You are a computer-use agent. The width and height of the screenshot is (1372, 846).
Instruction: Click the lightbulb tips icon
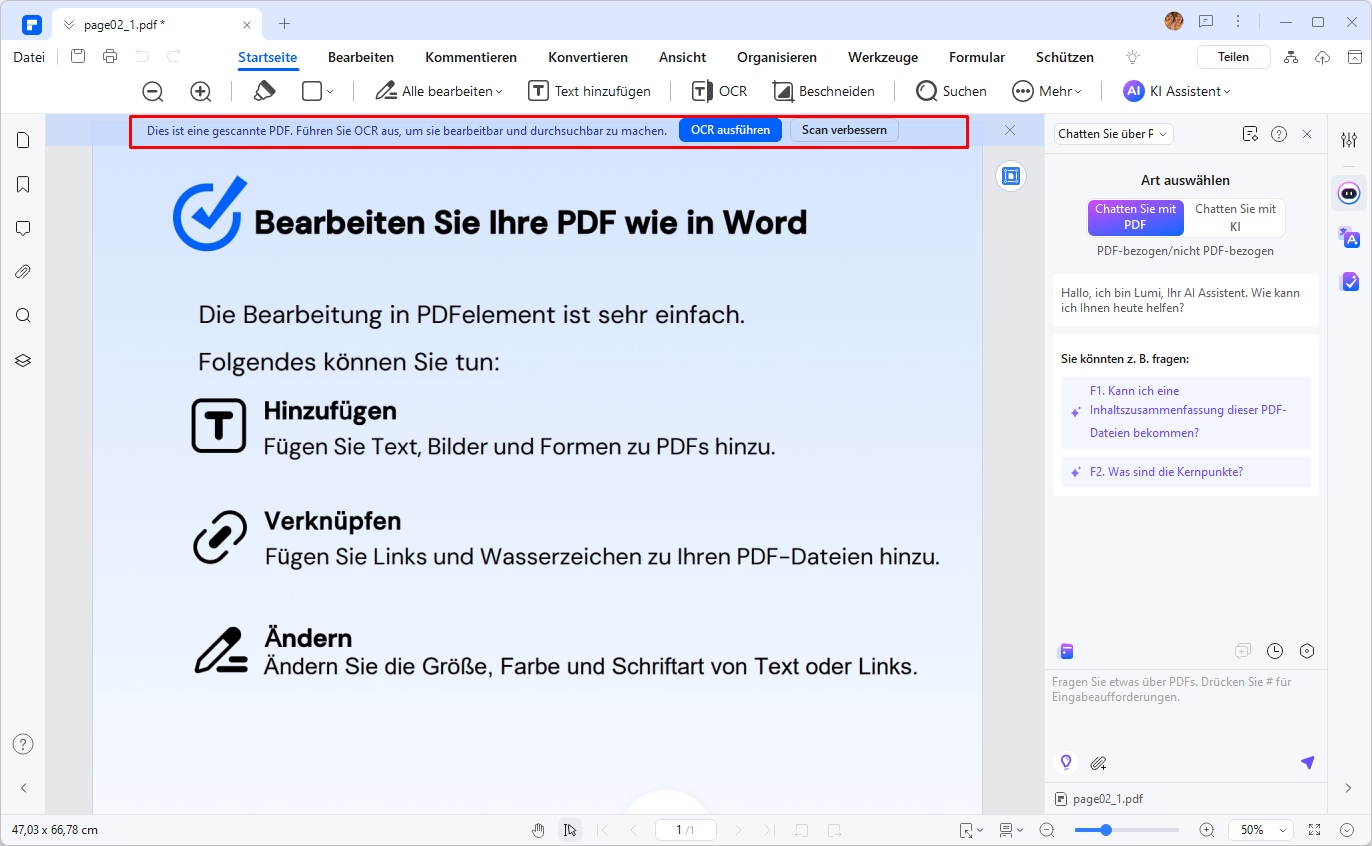coord(1133,57)
